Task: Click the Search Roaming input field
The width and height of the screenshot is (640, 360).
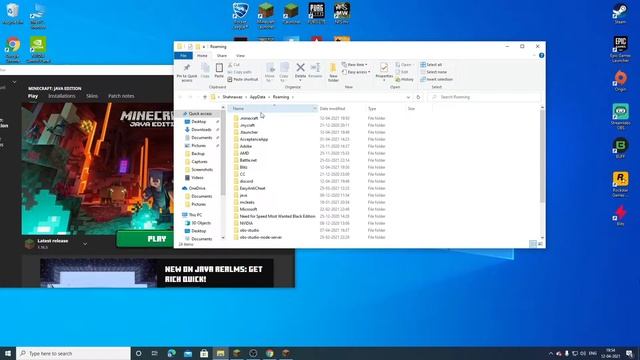Action: pos(485,97)
